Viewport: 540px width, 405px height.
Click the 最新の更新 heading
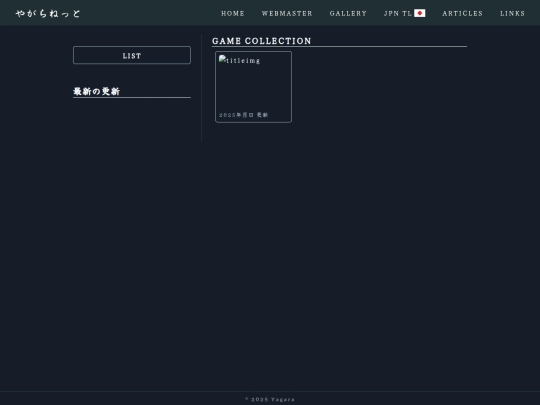click(96, 91)
